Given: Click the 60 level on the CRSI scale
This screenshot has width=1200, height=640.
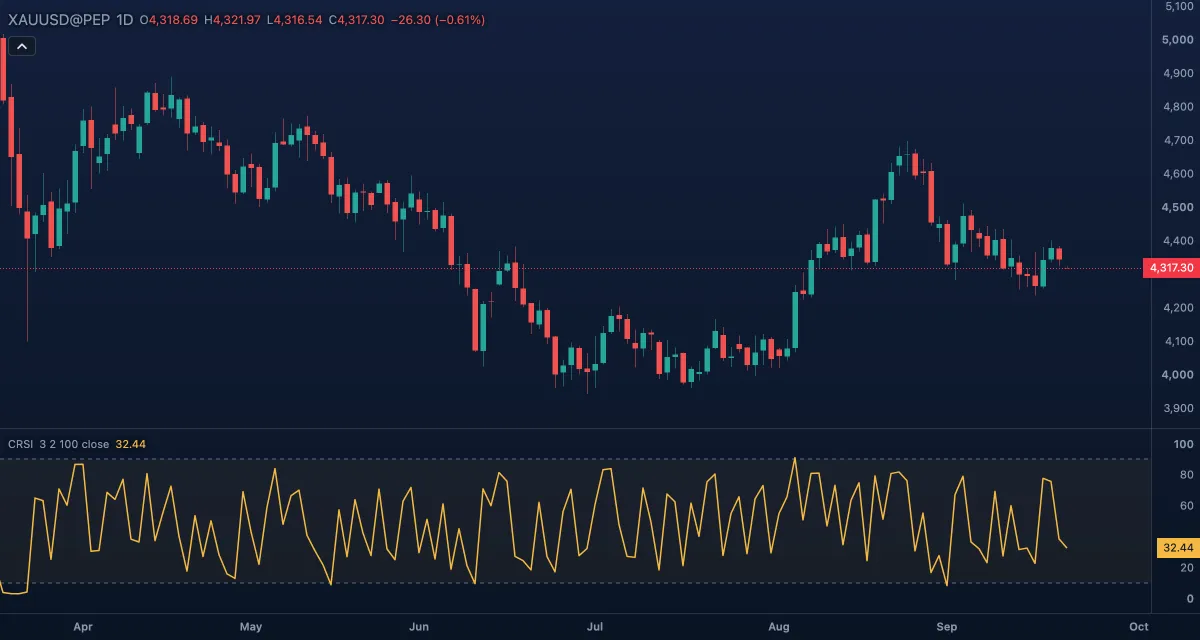Looking at the screenshot, I should [1186, 506].
